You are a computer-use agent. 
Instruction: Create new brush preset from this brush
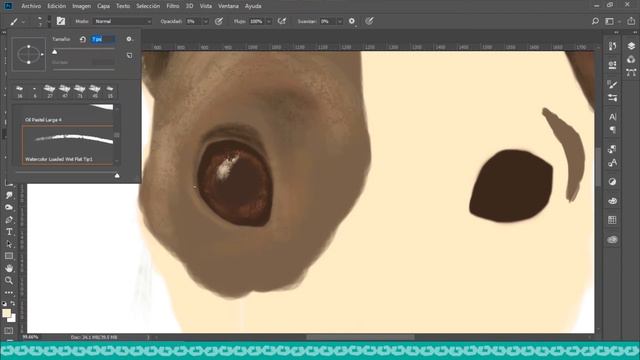[129, 55]
